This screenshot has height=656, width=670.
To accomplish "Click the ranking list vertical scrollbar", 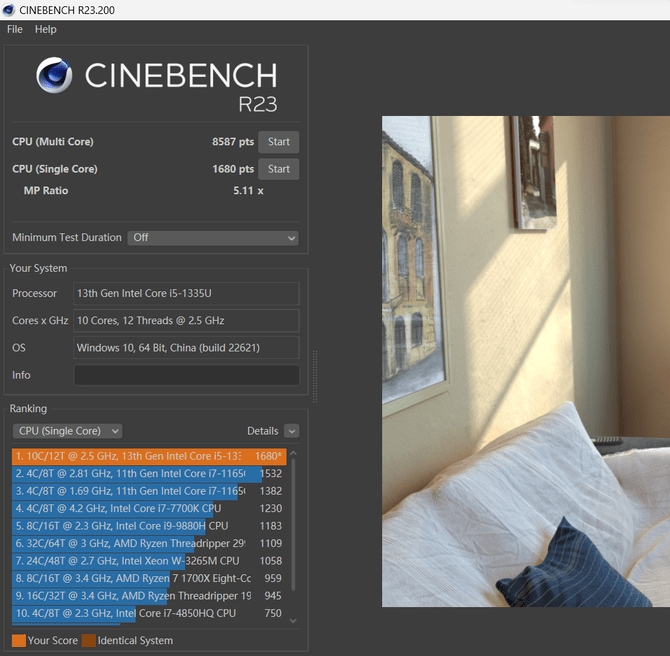I will tap(293, 530).
